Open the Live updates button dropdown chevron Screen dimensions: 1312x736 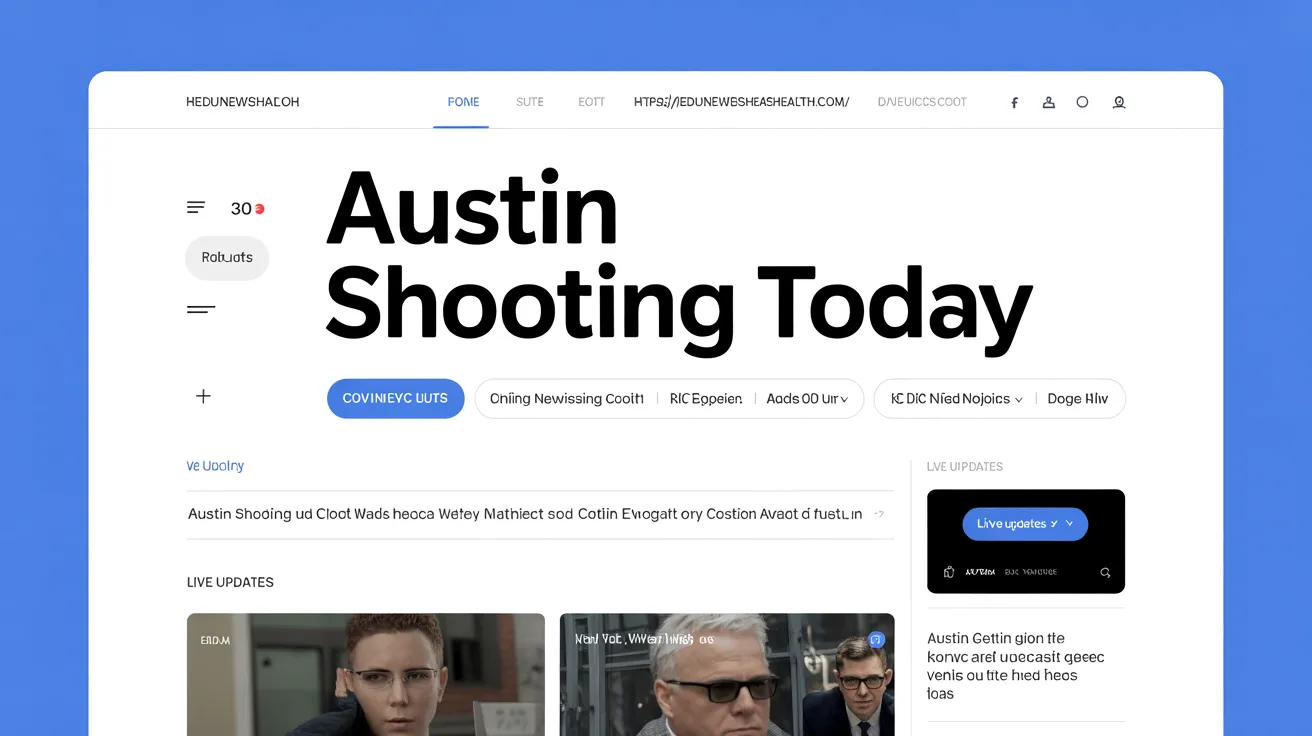click(1069, 524)
